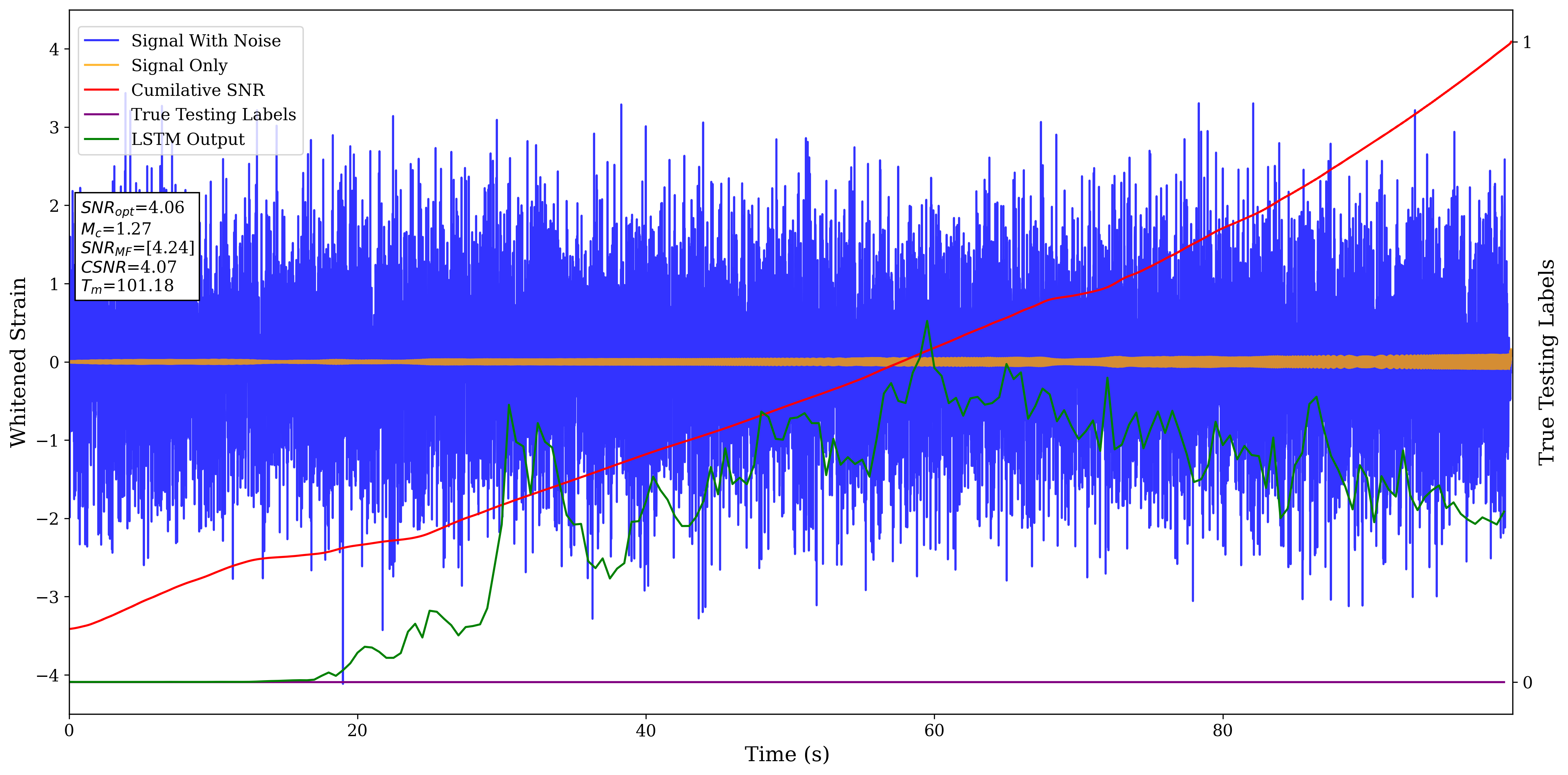Click the right axis tick label 1
This screenshot has width=1568, height=775.
[1526, 42]
